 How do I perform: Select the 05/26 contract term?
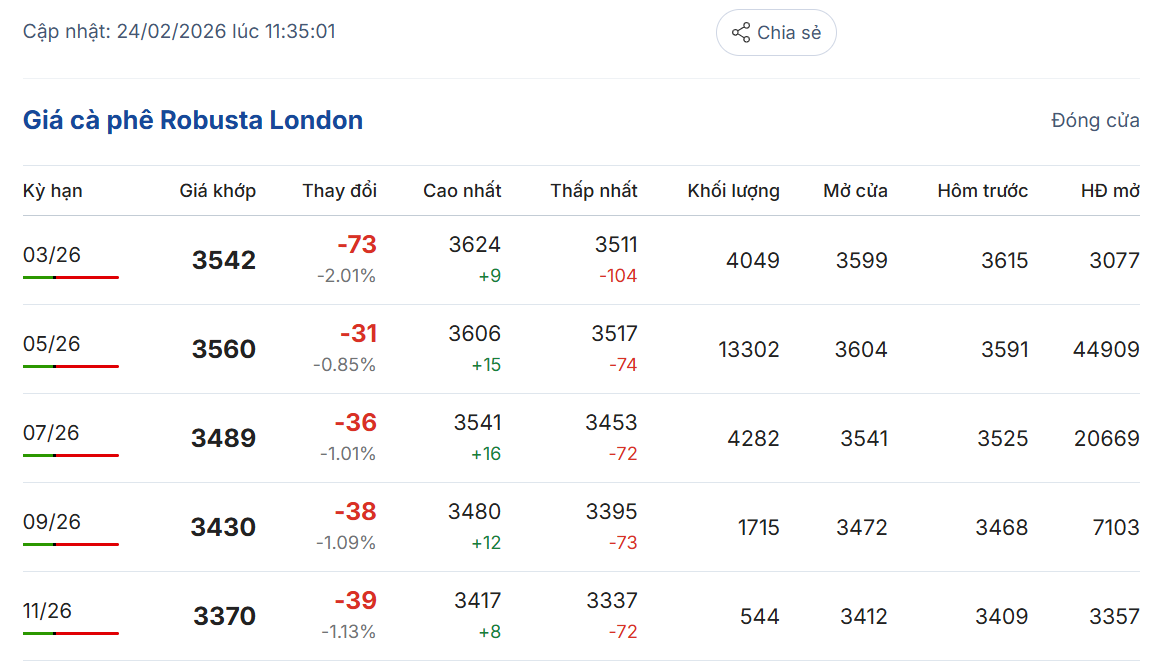point(52,344)
